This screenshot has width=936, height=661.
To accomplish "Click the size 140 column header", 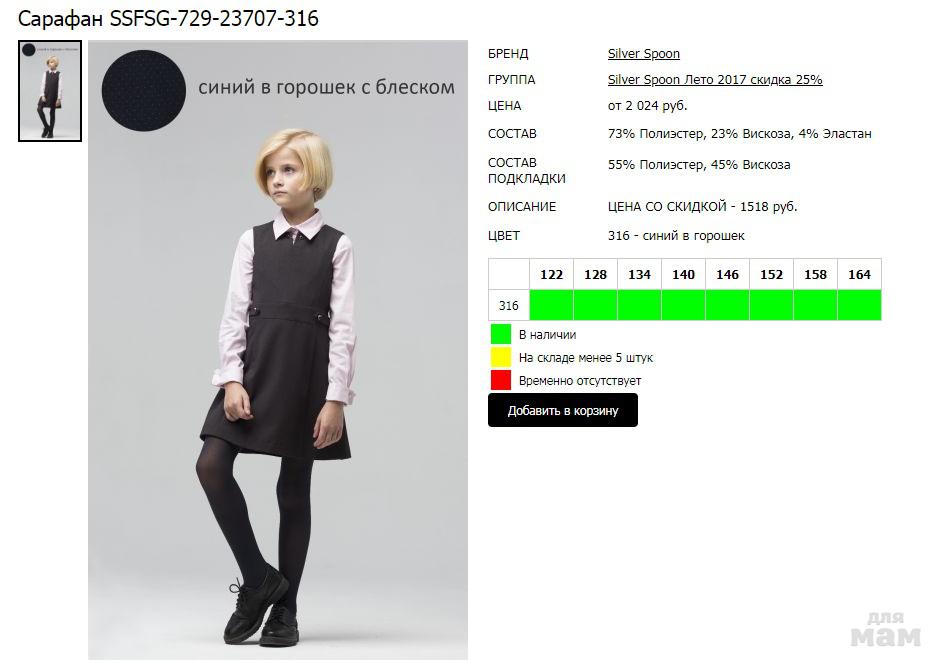I will coord(683,274).
